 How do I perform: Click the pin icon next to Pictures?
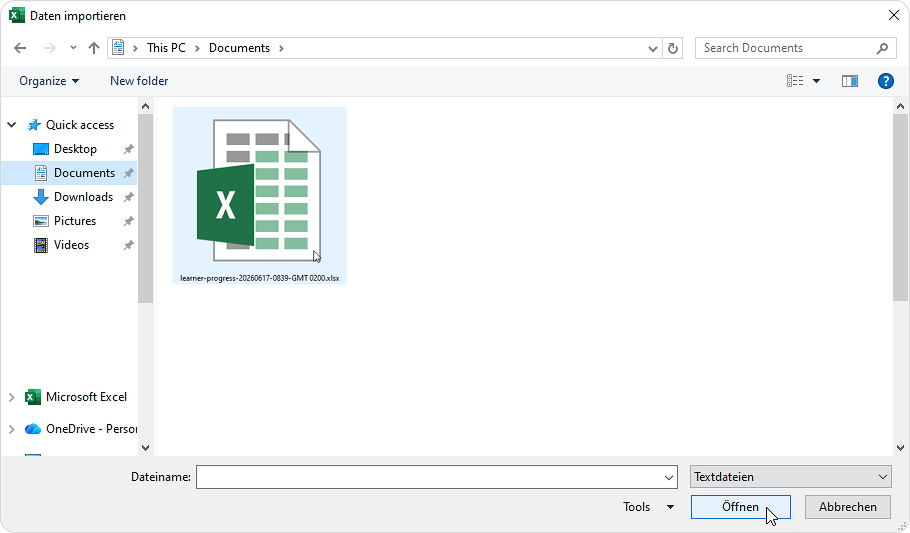[x=128, y=221]
